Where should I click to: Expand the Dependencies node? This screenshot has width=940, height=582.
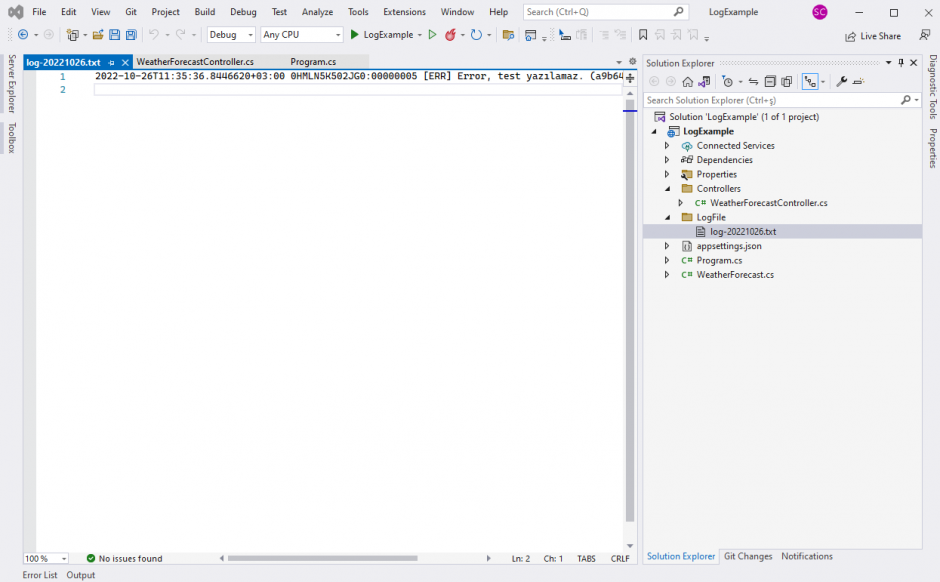pyautogui.click(x=667, y=159)
